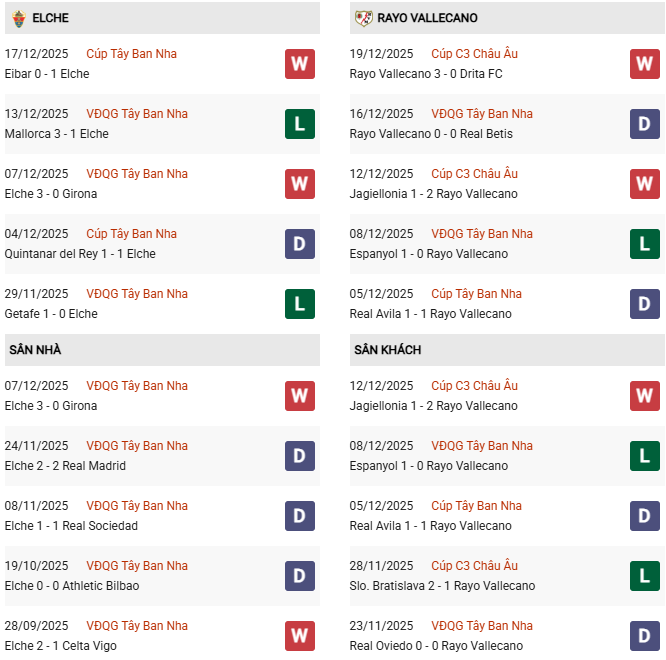Click D badge for Elche 2-2 Real Madrid

(x=299, y=456)
